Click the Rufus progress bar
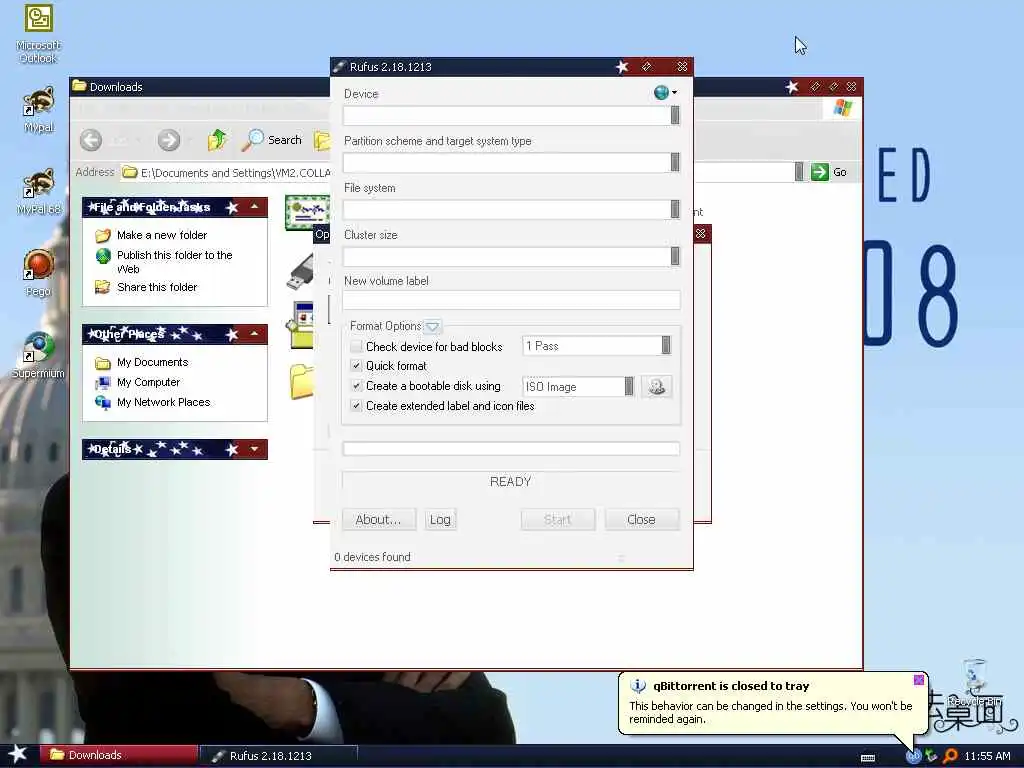The width and height of the screenshot is (1024, 768). click(x=511, y=449)
